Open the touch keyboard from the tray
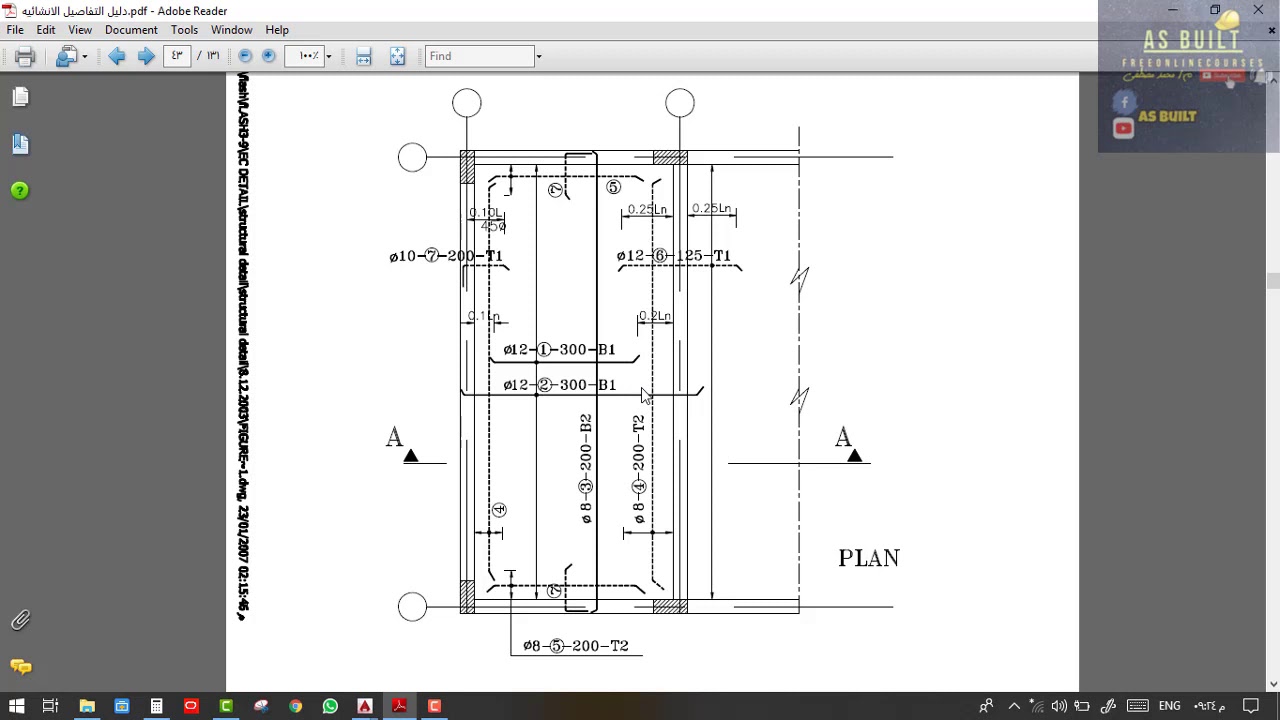Screen dimensions: 1280x720 click(x=1137, y=706)
